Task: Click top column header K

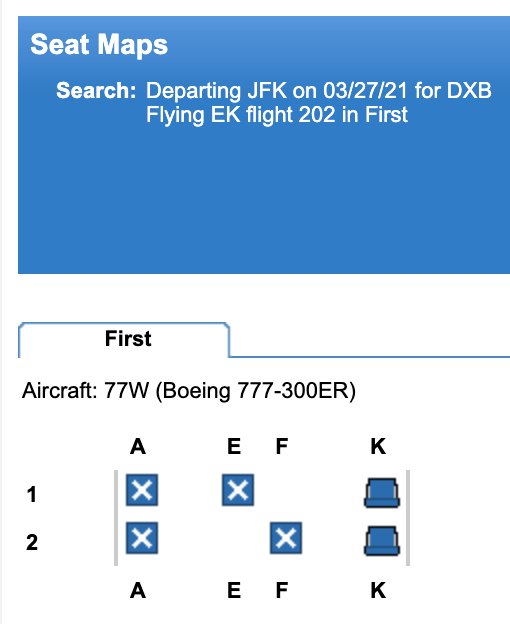Action: point(378,447)
